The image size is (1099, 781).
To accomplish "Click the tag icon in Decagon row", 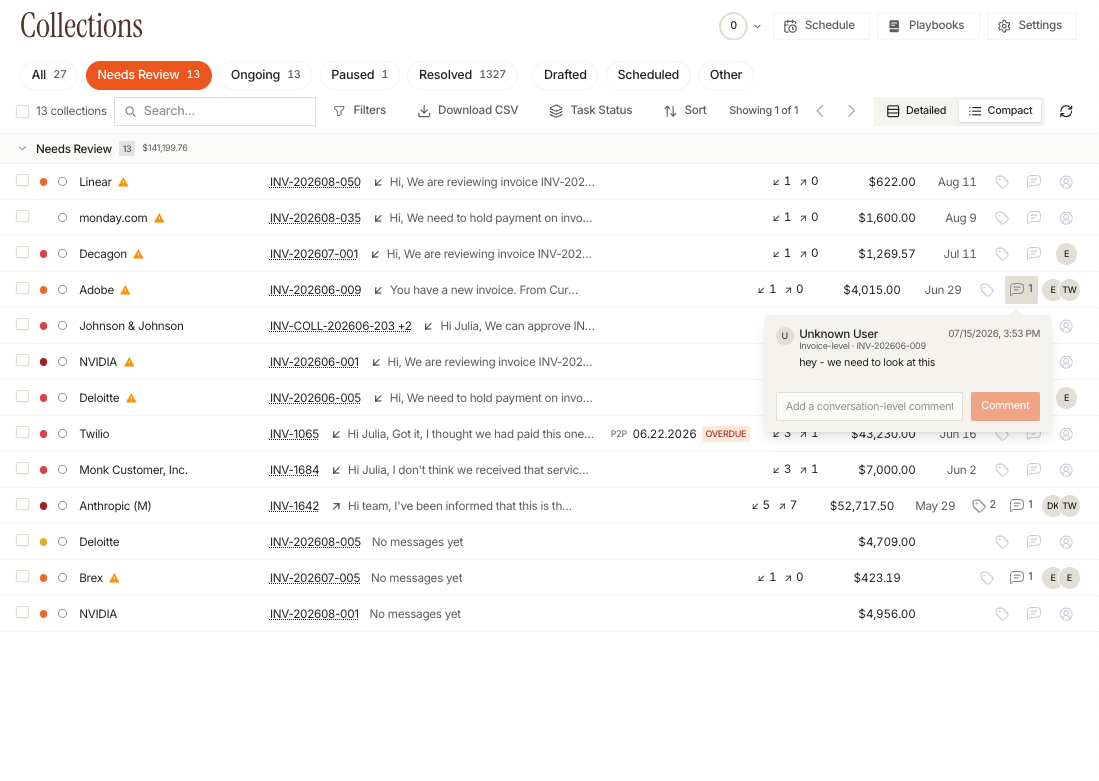I will 1002,254.
